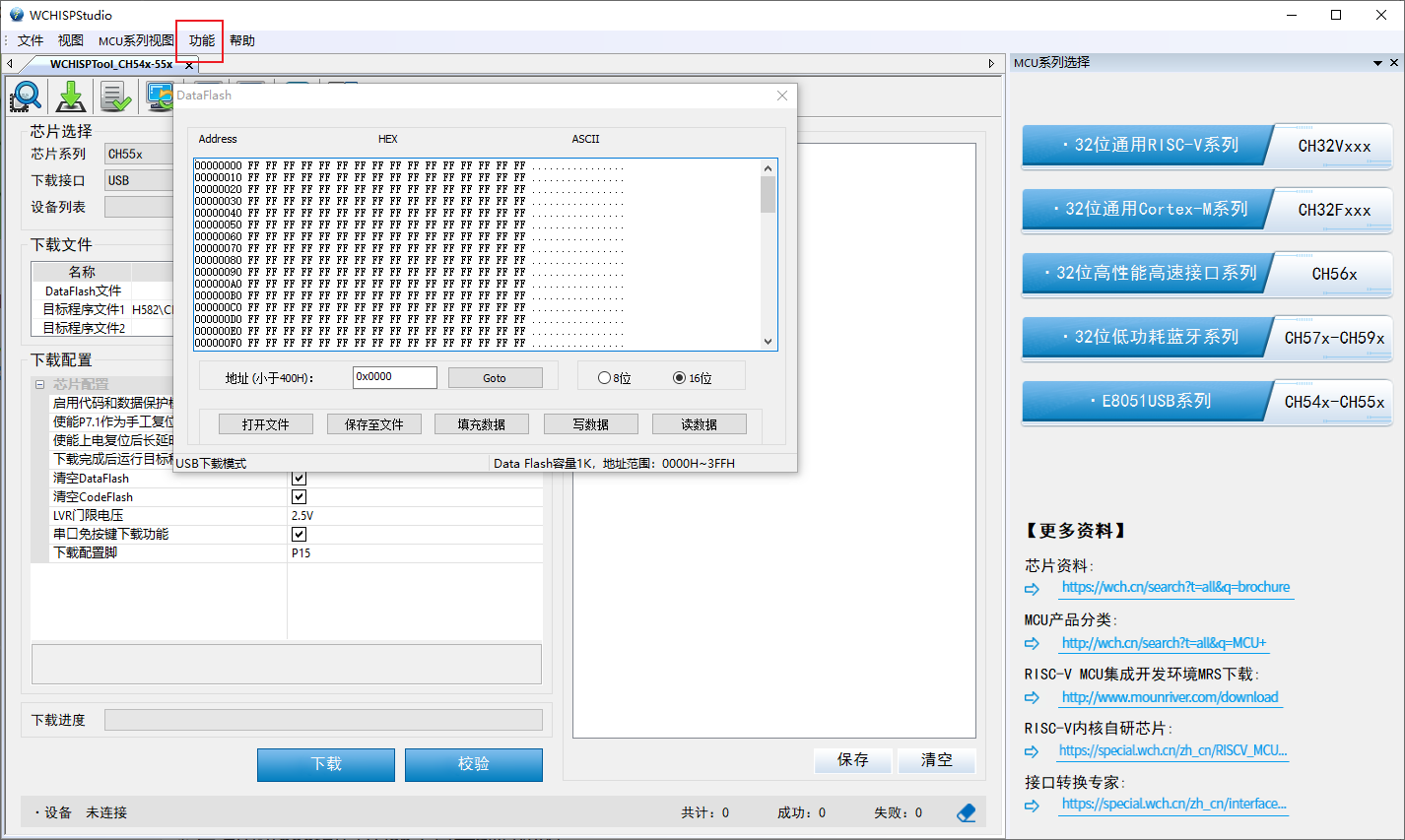This screenshot has height=840, width=1405.
Task: Click the chip search magnifier toolbar icon
Action: pyautogui.click(x=27, y=96)
